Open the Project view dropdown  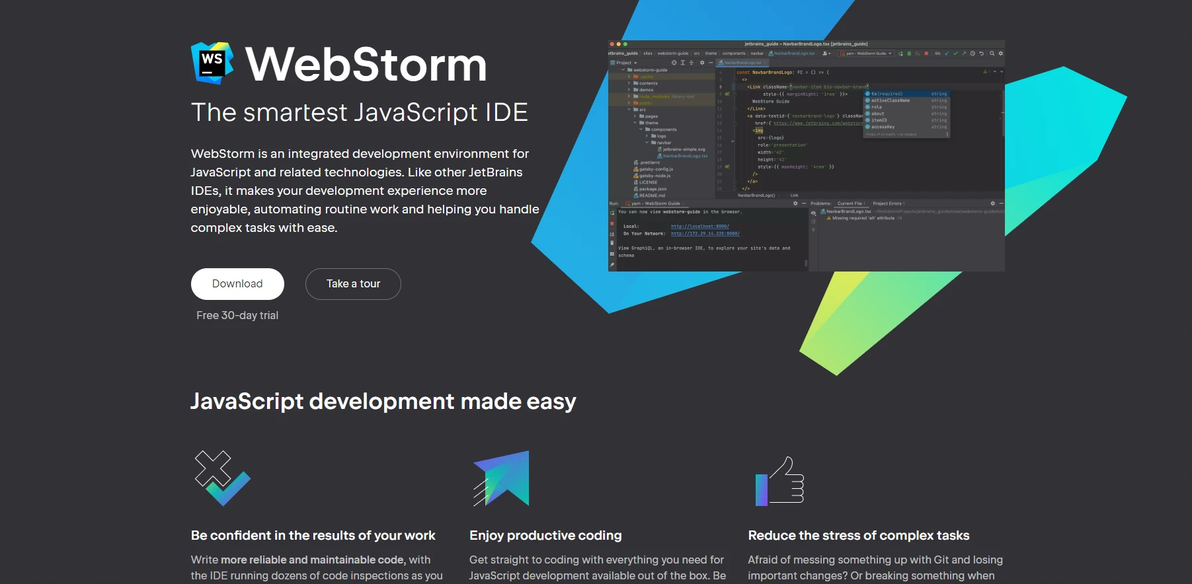click(x=624, y=62)
